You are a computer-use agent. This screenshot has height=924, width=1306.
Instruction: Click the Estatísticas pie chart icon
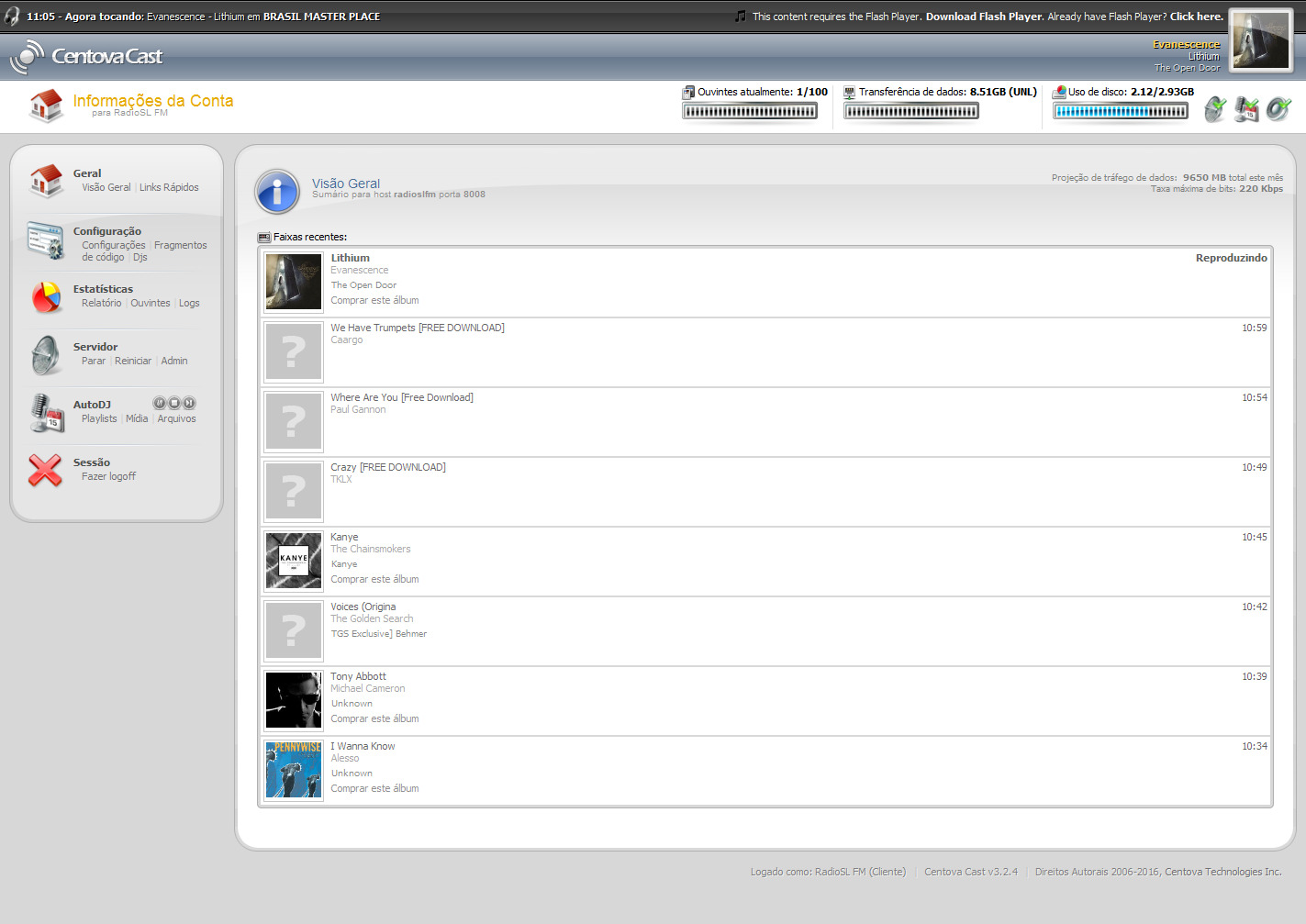tap(46, 297)
